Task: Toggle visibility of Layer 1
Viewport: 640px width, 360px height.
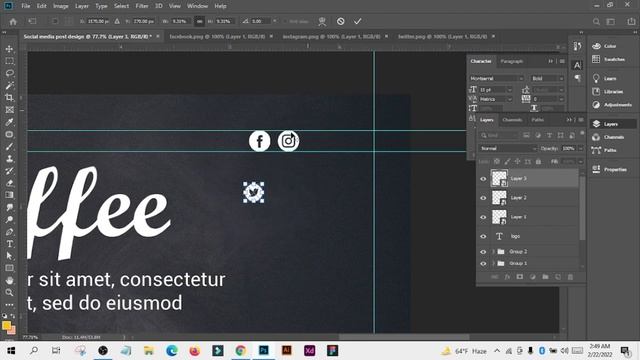Action: tap(483, 217)
